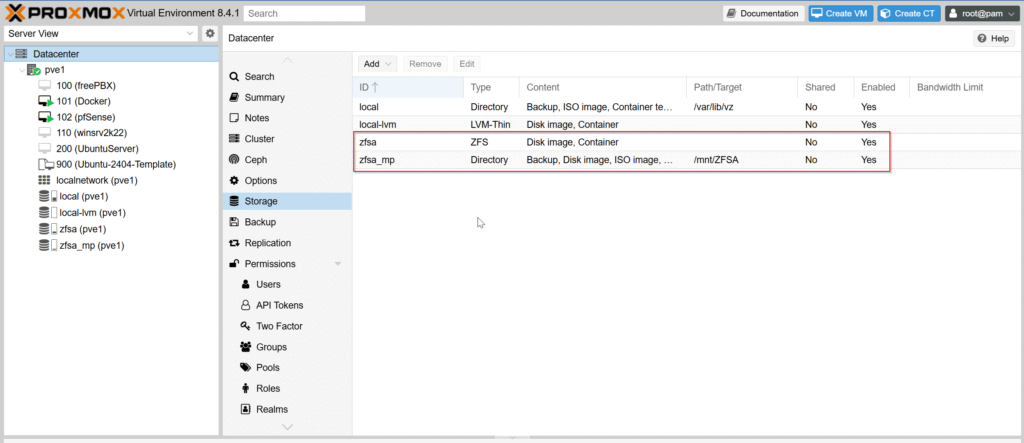
Task: Collapse the Datacenter tree node
Action: [x=10, y=54]
